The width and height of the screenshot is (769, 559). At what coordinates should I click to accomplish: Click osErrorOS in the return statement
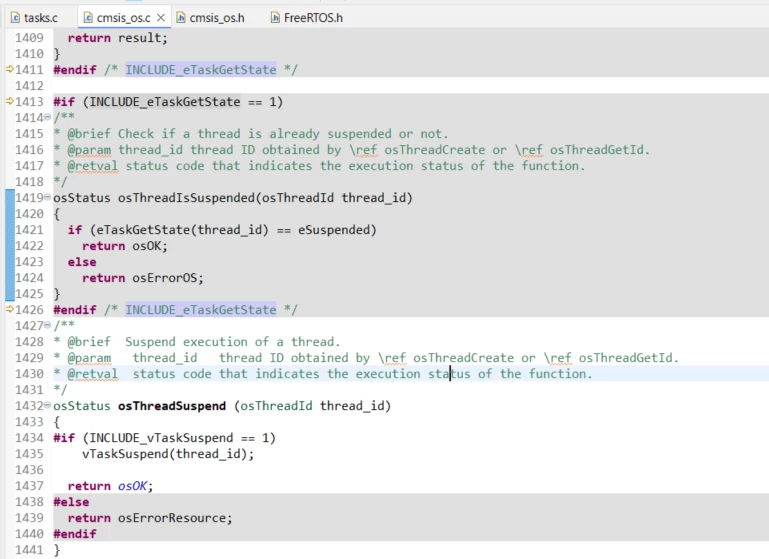click(164, 278)
